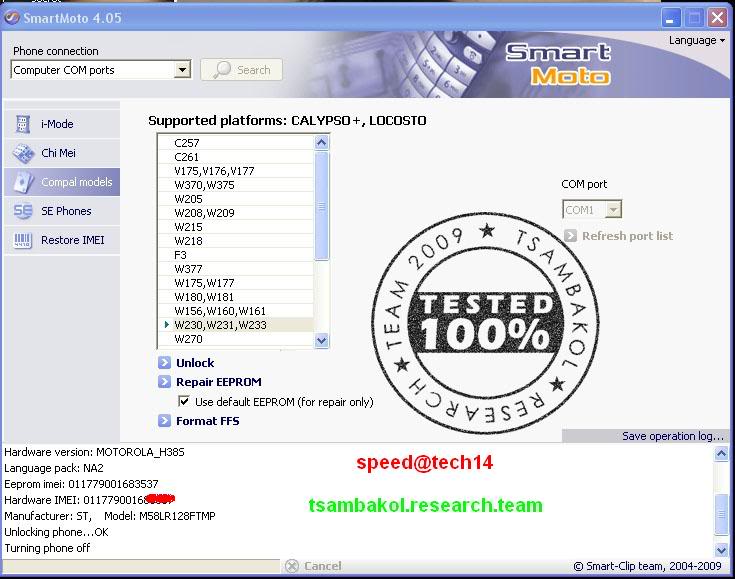Toggle Use default EEPROM checkbox
This screenshot has width=735, height=579.
tap(184, 401)
